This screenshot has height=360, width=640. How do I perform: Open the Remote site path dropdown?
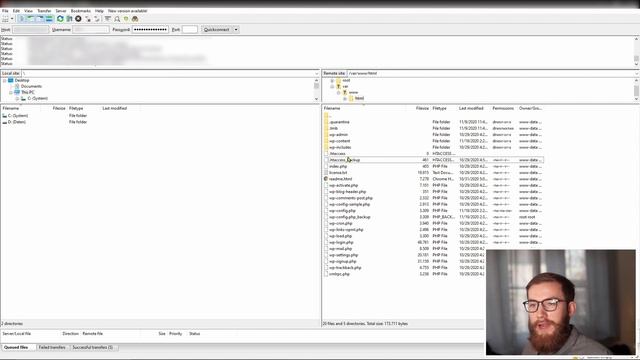[x=637, y=73]
